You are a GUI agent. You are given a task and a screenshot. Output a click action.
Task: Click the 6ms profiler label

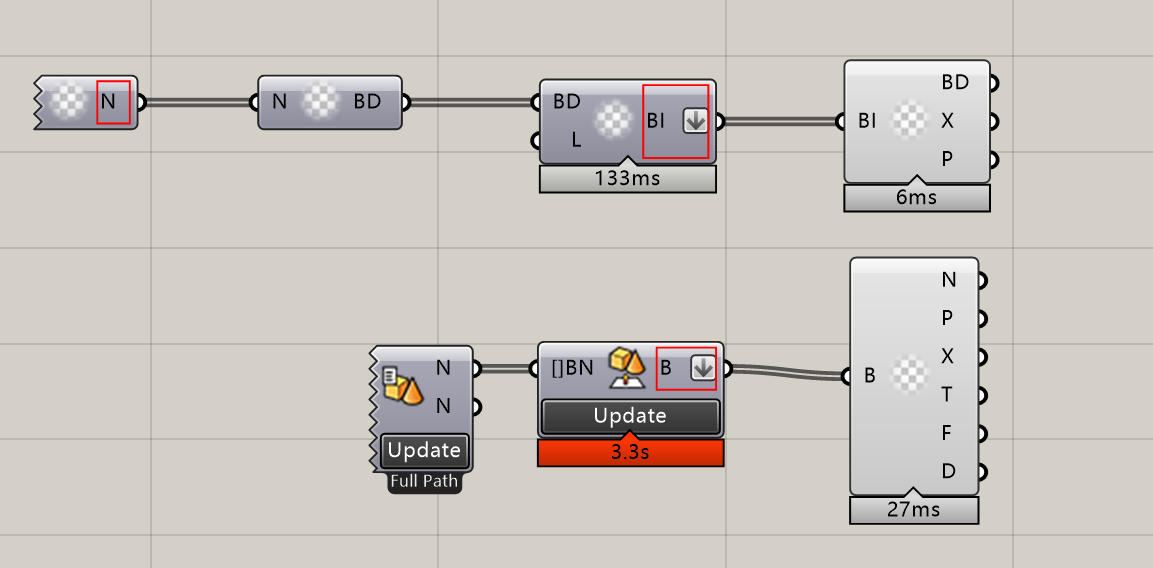tap(917, 198)
